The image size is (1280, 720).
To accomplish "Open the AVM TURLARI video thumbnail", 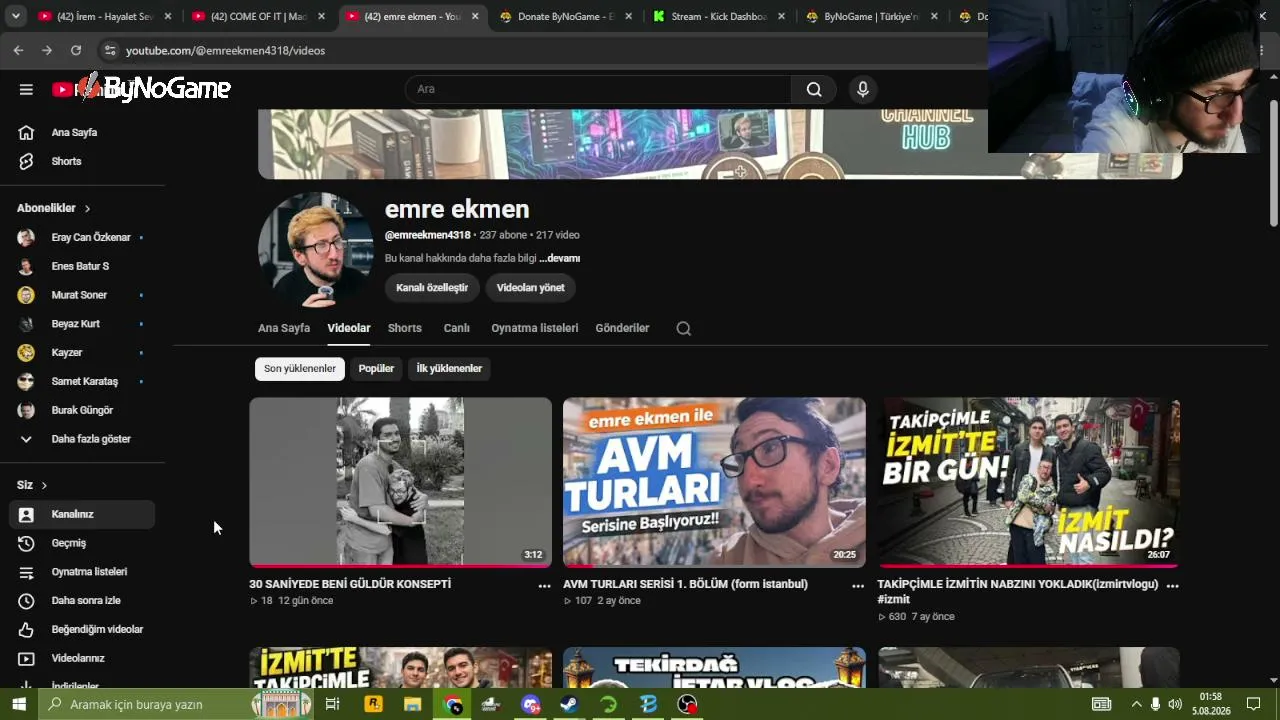I will 714,482.
